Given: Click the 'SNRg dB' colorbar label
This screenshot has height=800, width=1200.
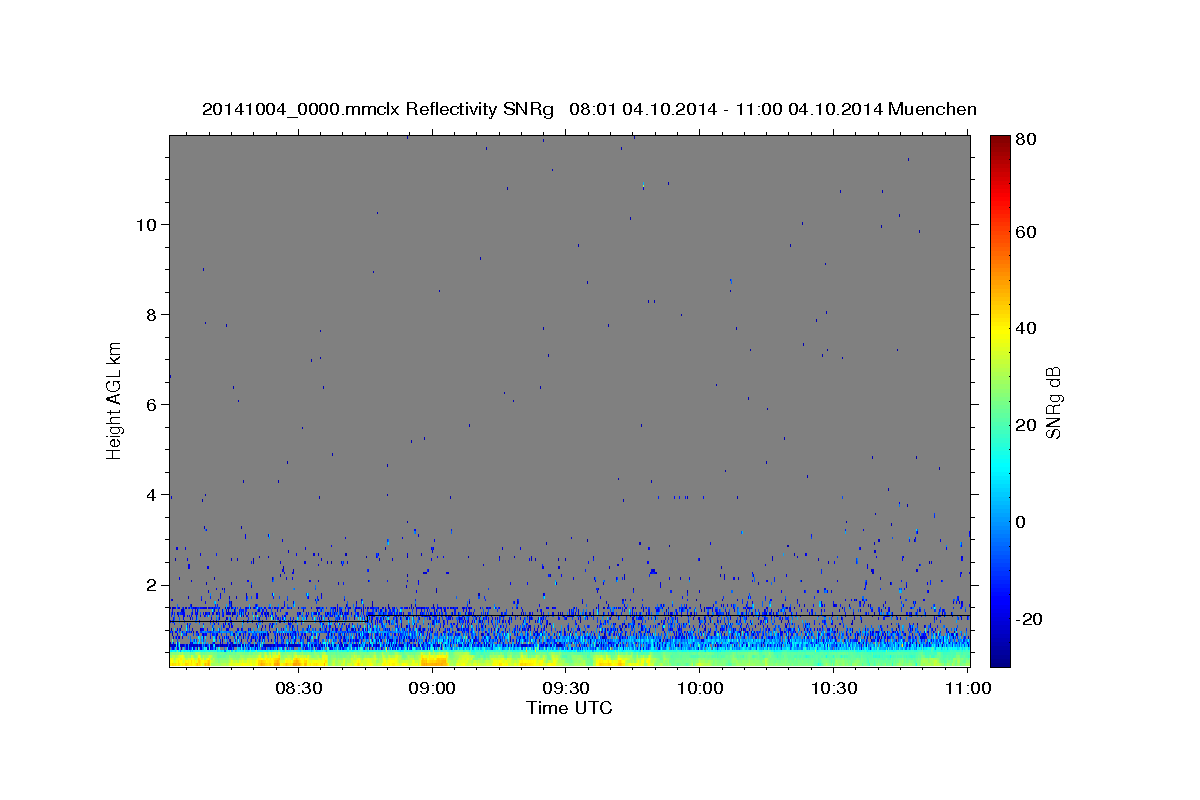Looking at the screenshot, I should point(1052,401).
